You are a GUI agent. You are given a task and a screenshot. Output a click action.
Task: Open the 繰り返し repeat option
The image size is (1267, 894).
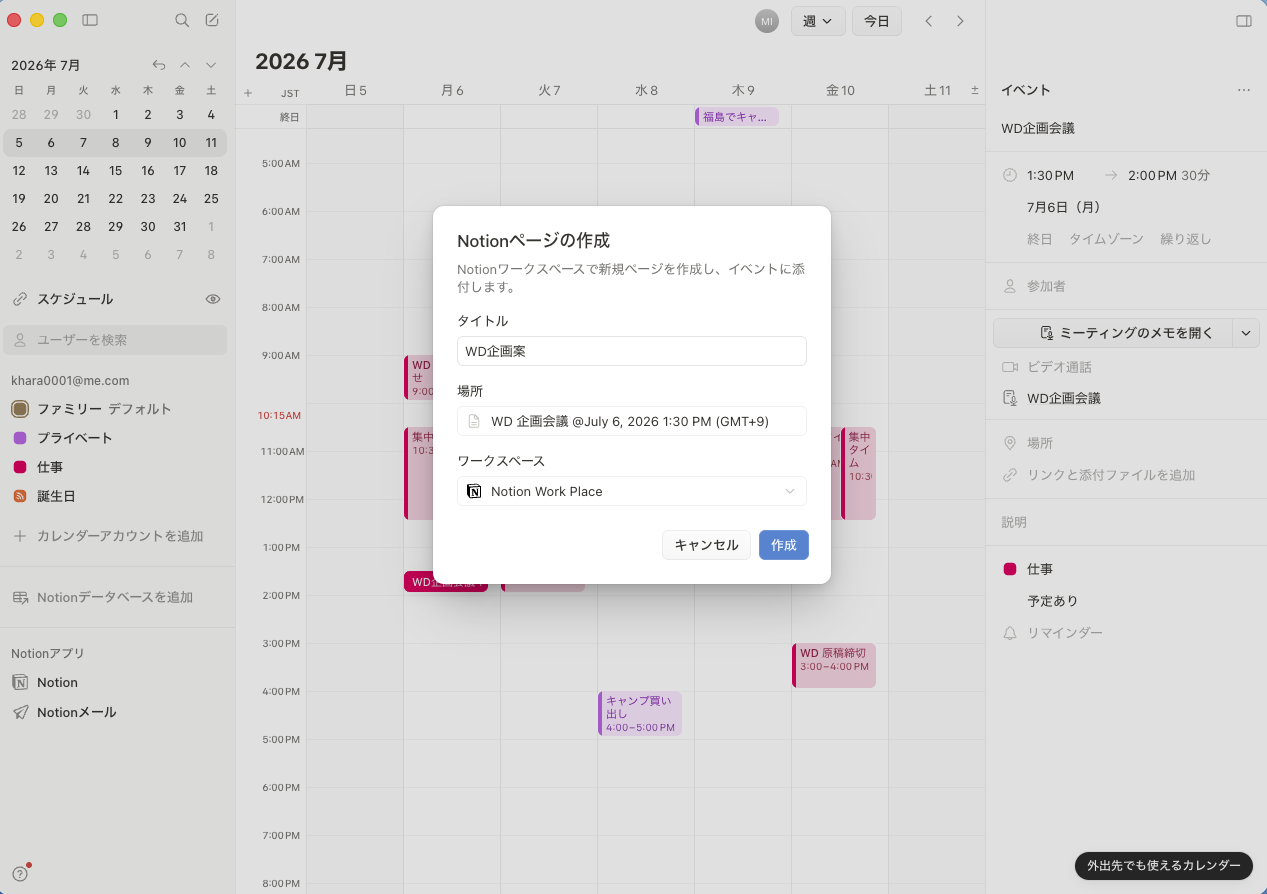1185,239
